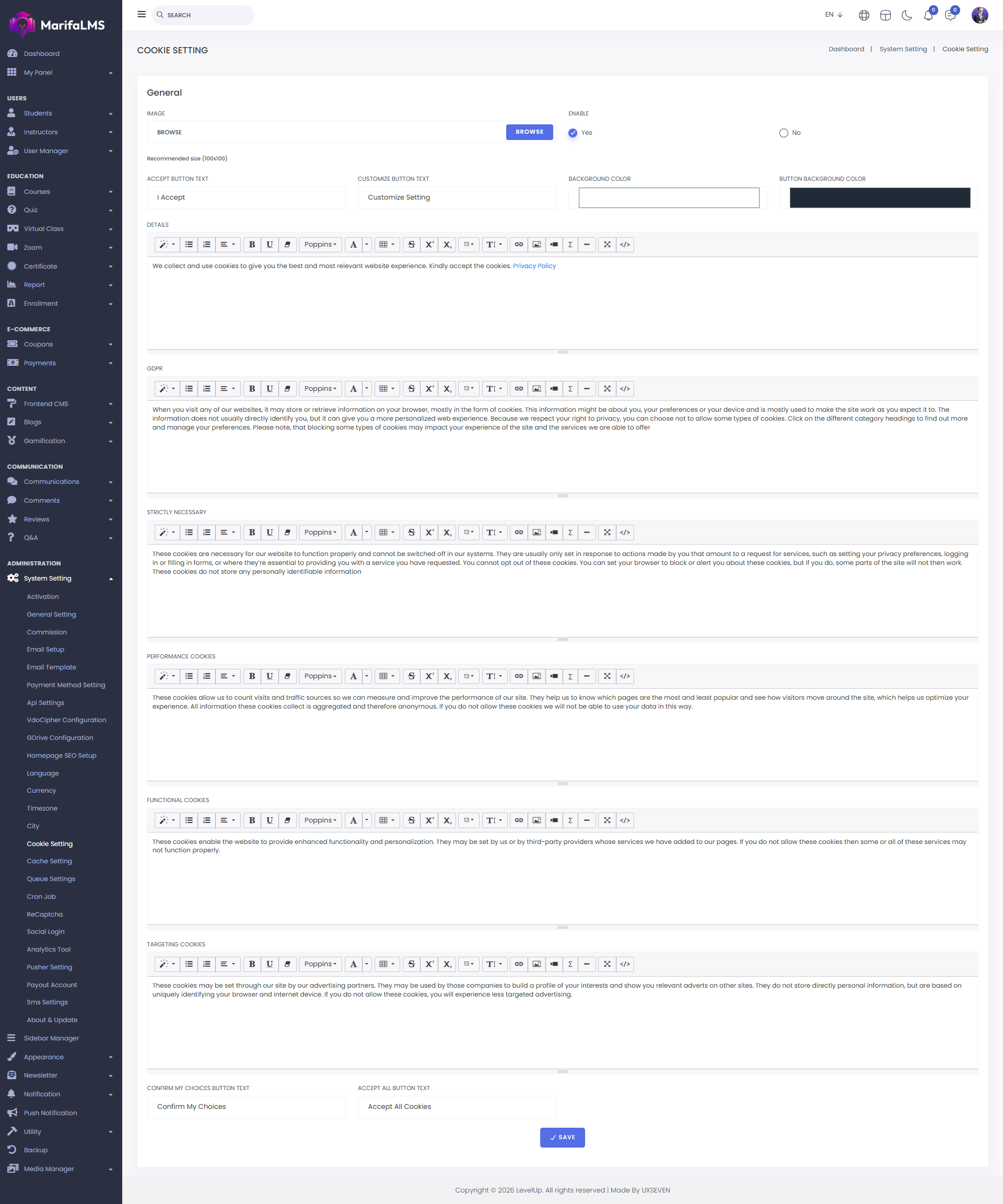This screenshot has width=1003, height=1204.
Task: Open Cache Setting in sidebar submenu
Action: 49,861
